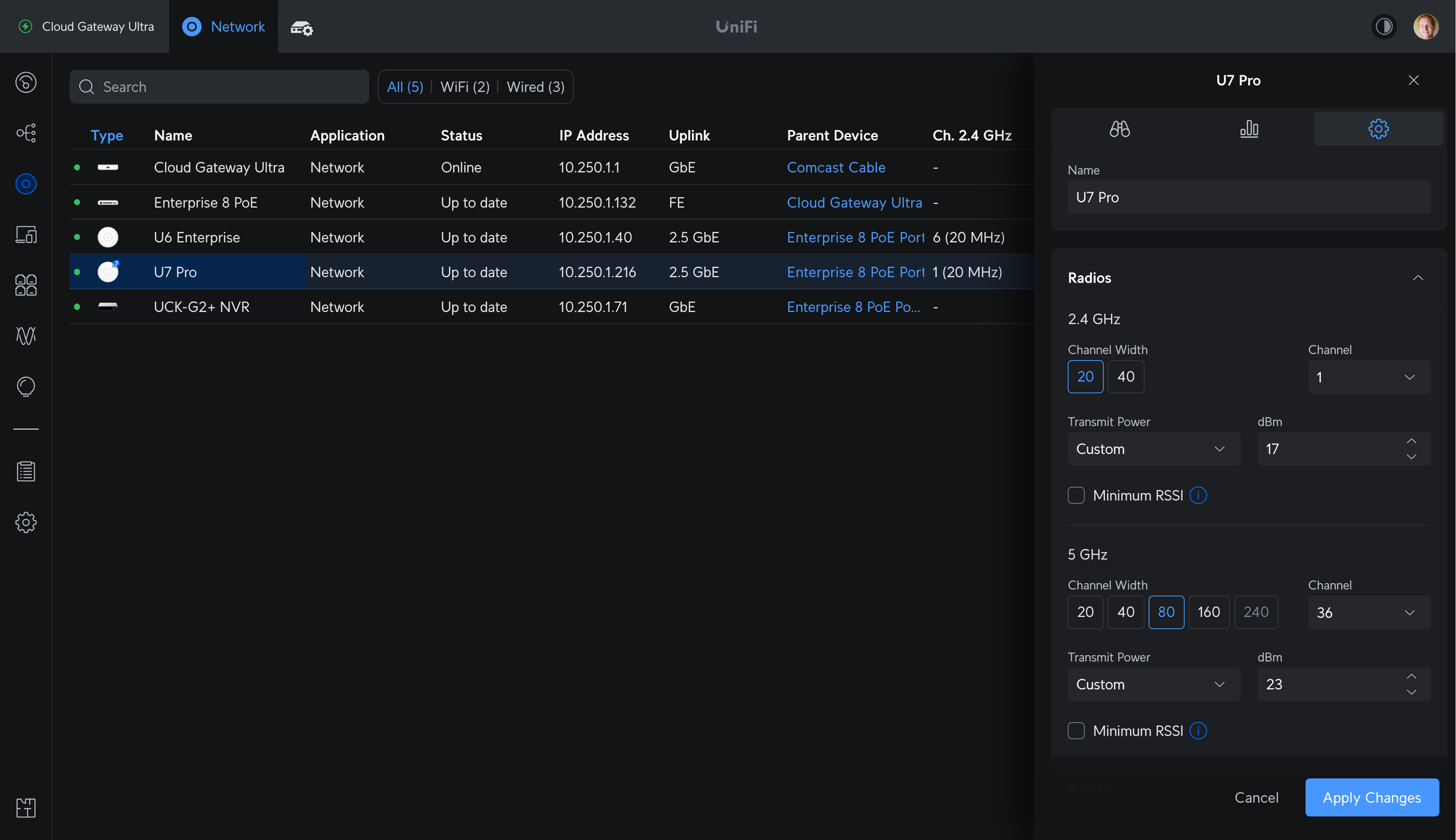This screenshot has width=1456, height=840.
Task: Select 40 MHz width for 5 GHz
Action: [x=1126, y=612]
